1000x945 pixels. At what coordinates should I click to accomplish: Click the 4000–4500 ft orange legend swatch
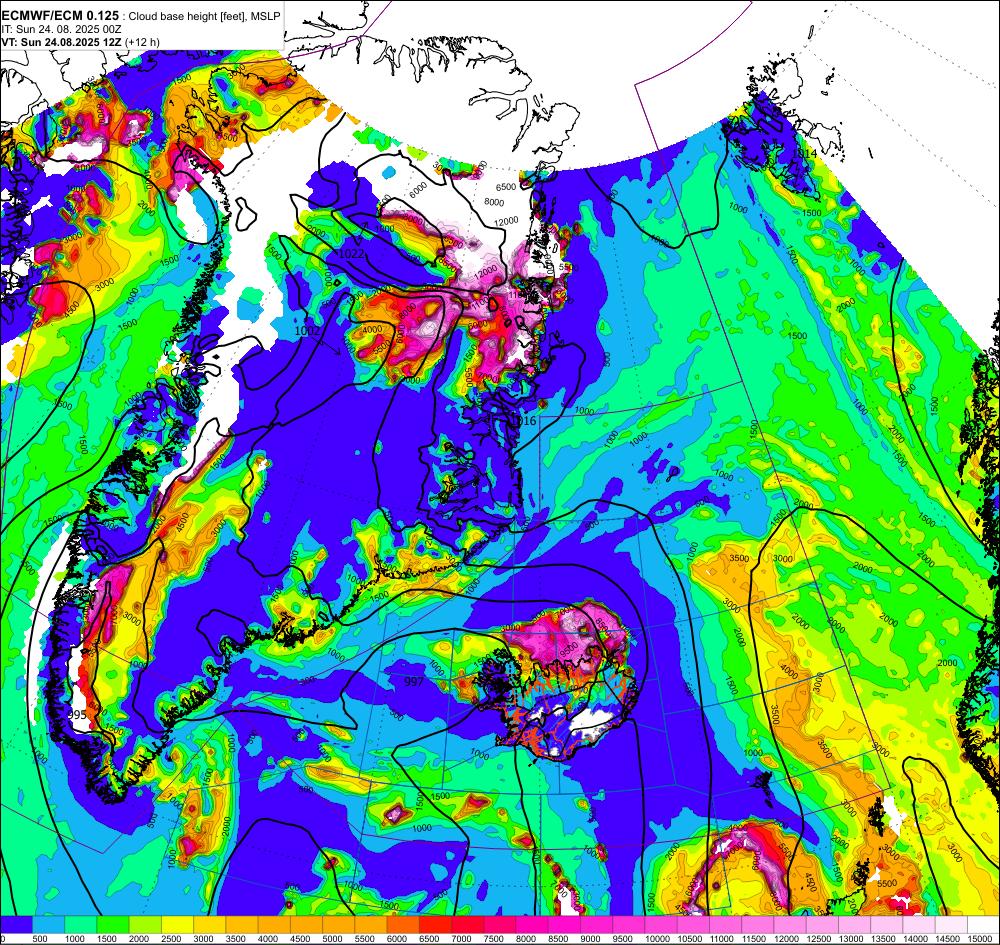(274, 925)
